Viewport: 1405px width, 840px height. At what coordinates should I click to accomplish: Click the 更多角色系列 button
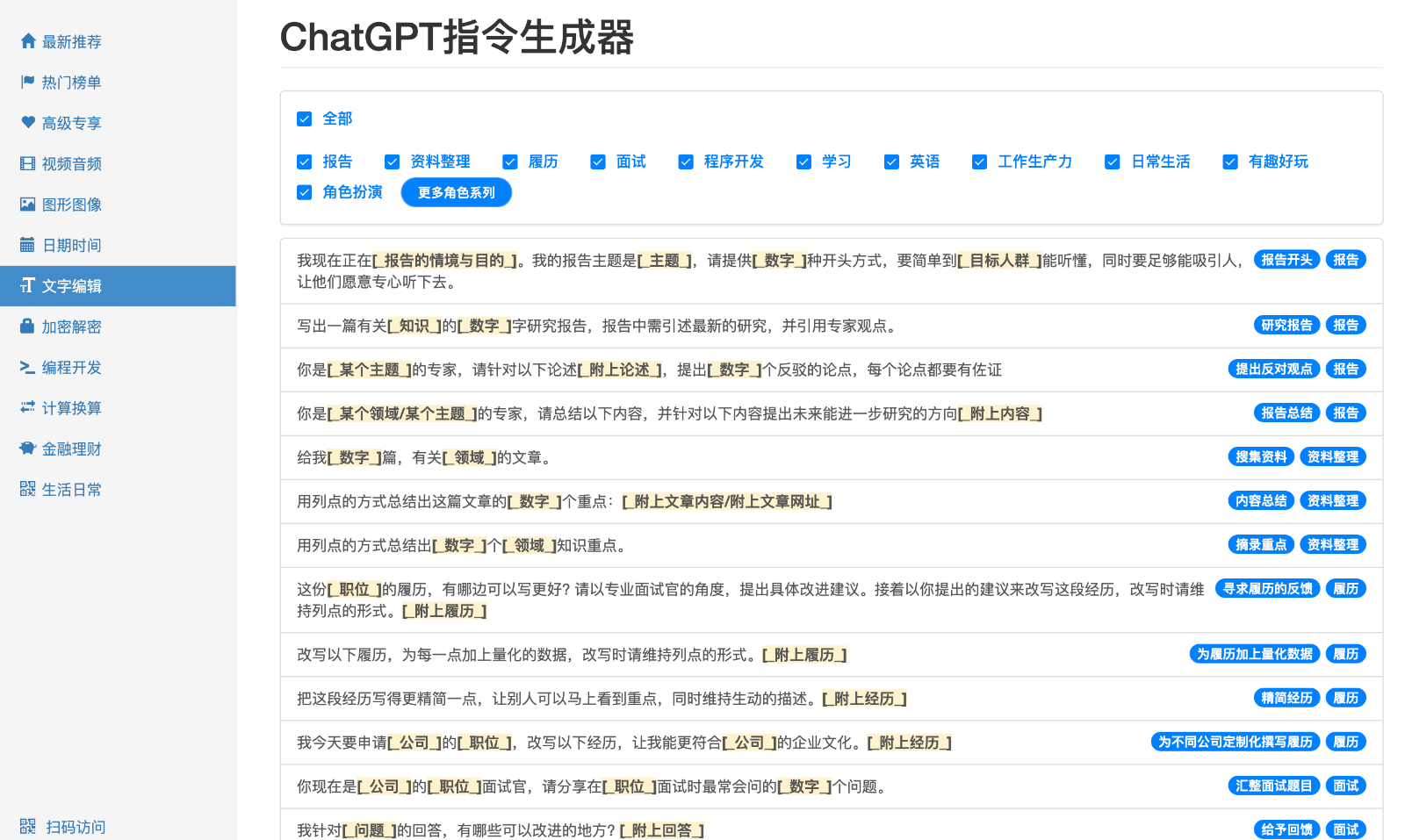click(457, 192)
